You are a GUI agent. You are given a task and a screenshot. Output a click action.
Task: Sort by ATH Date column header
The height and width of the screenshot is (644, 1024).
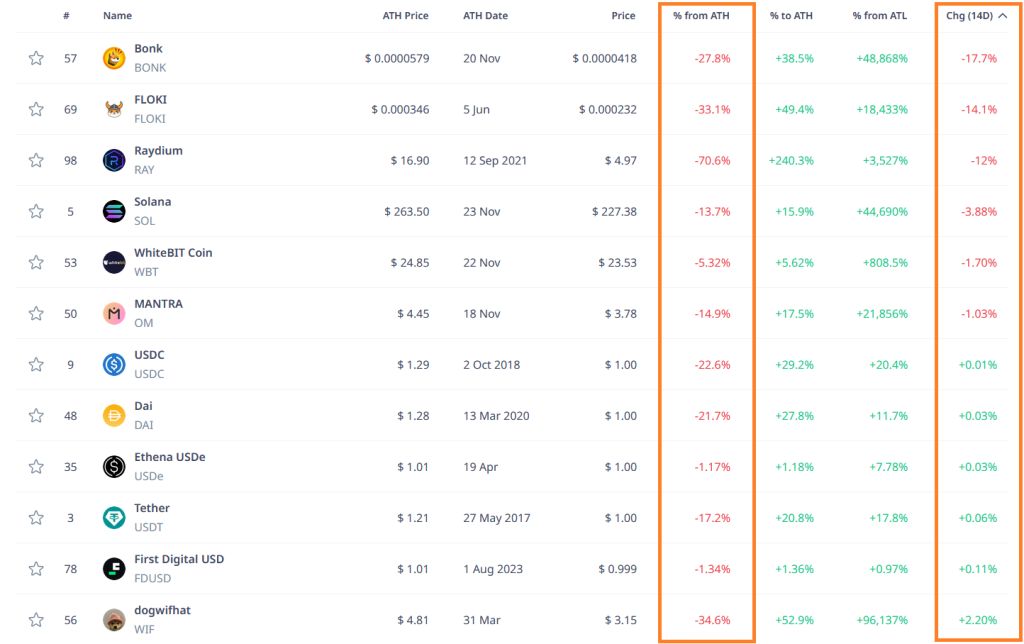485,16
